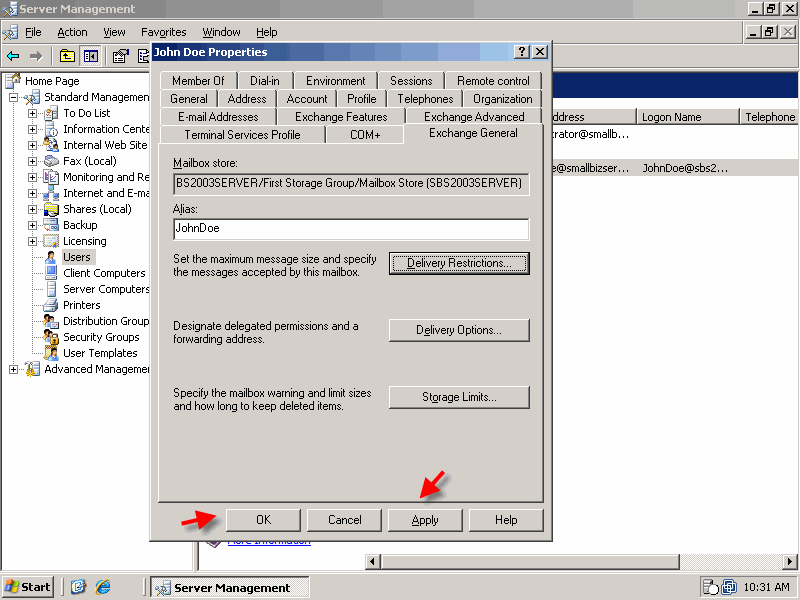This screenshot has width=800, height=600.
Task: Open Internet Explorer from quick launch
Action: (x=103, y=587)
